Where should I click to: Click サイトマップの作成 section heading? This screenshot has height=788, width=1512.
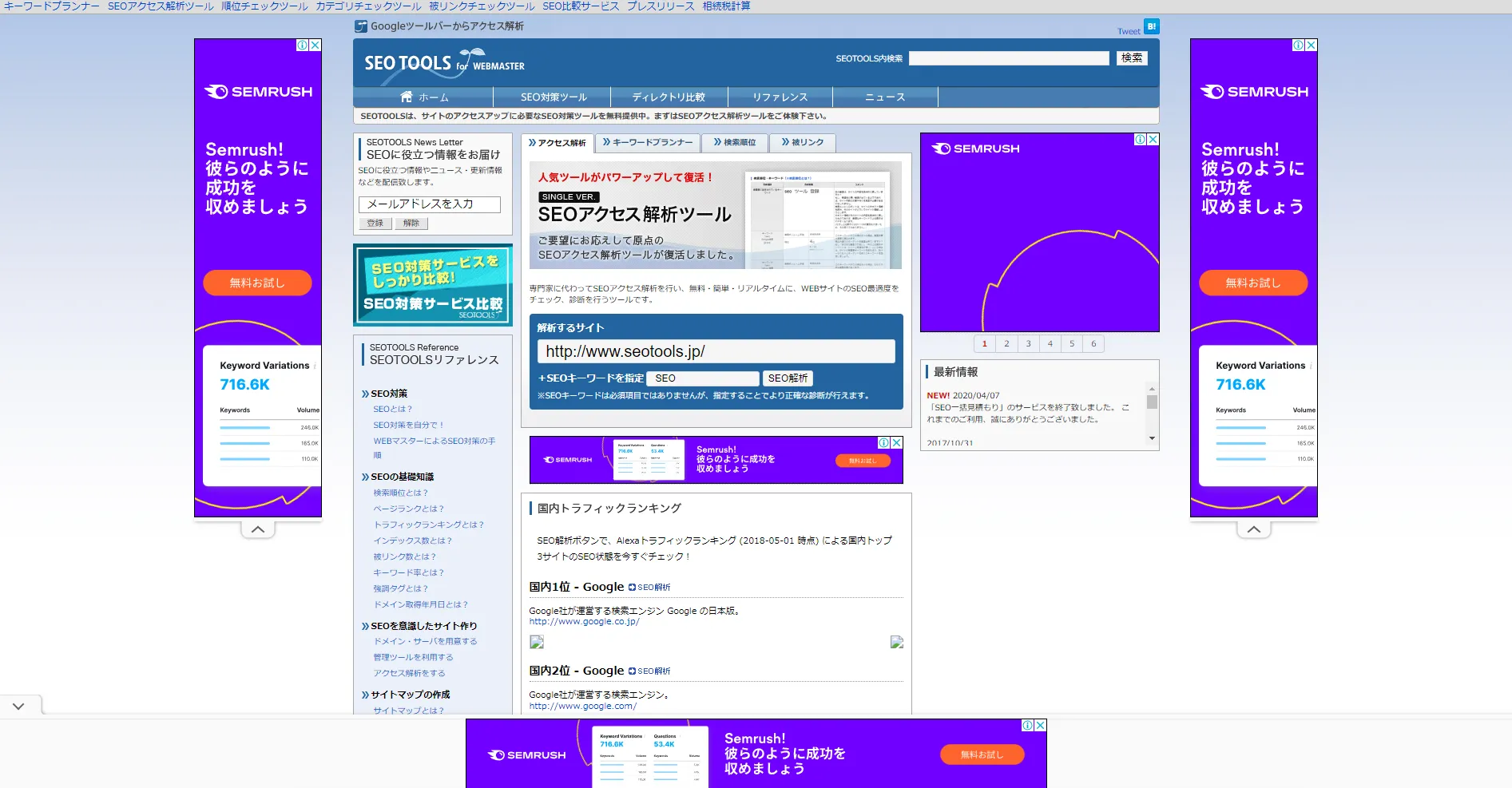pyautogui.click(x=410, y=695)
